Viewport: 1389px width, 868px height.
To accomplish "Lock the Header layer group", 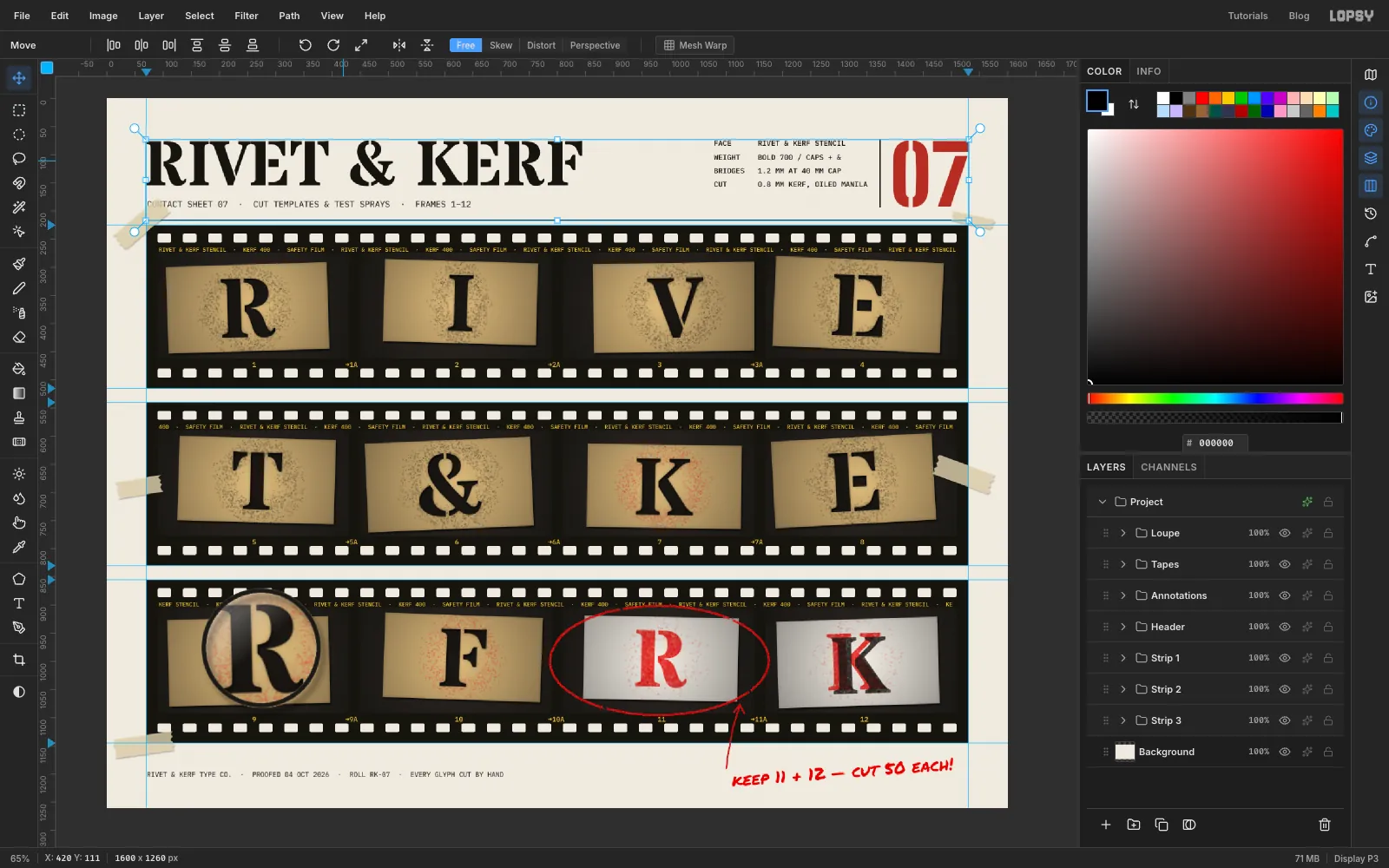I will [1328, 627].
